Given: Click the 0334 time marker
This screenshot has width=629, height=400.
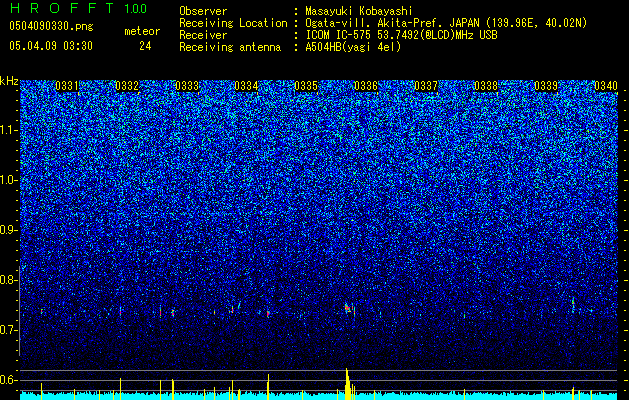Looking at the screenshot, I should coord(246,86).
